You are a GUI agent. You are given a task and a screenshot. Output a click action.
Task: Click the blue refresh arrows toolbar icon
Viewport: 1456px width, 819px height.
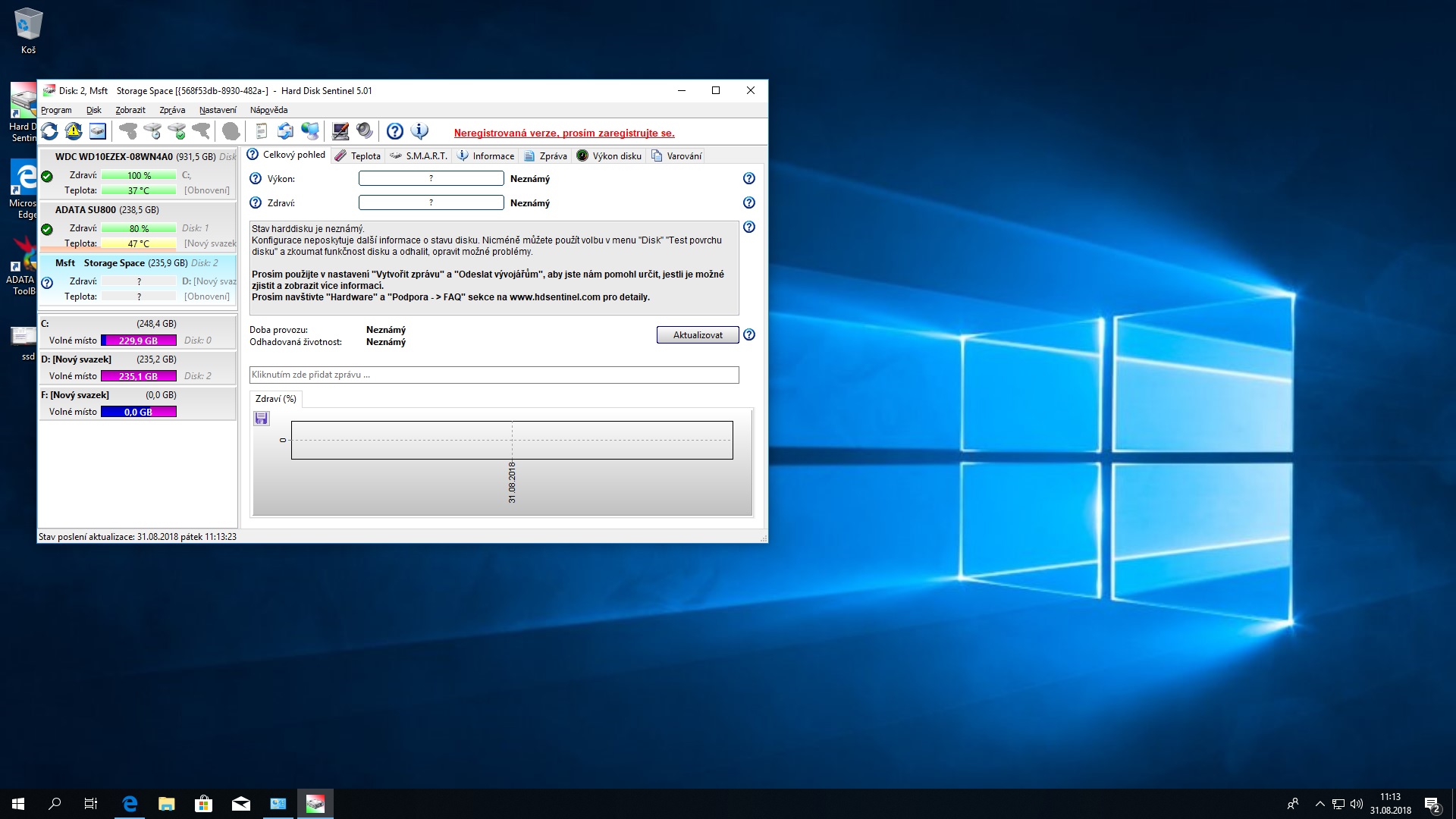[x=50, y=131]
